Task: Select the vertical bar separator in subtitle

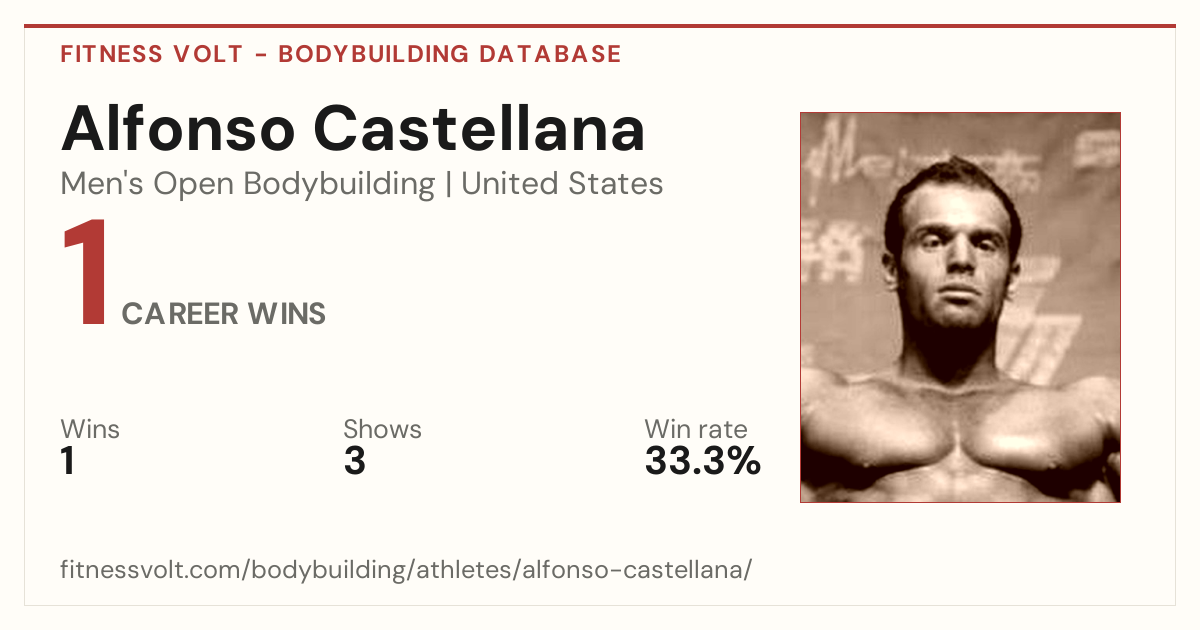Action: tap(448, 185)
